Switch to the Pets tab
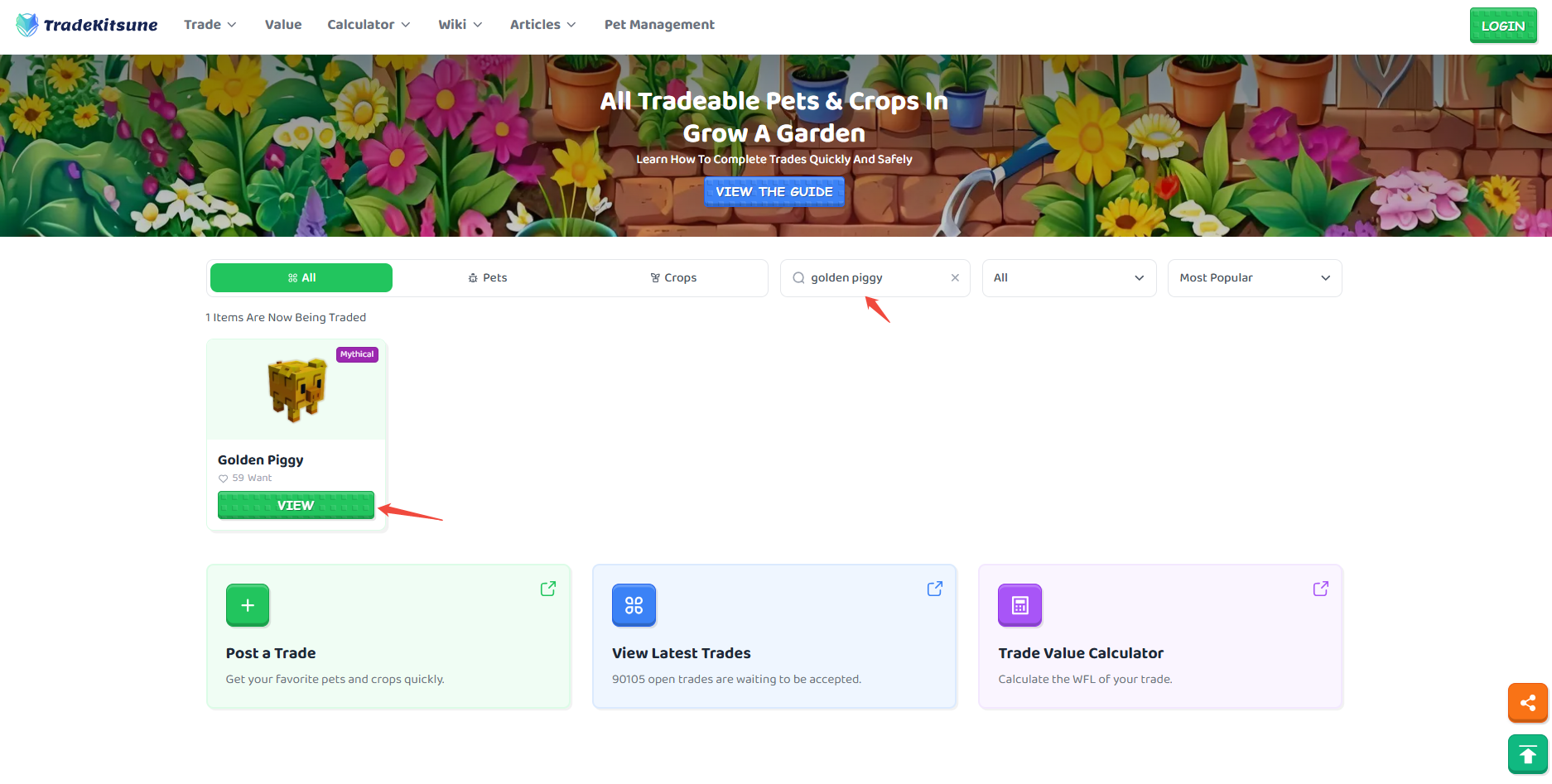This screenshot has width=1552, height=784. pyautogui.click(x=487, y=278)
